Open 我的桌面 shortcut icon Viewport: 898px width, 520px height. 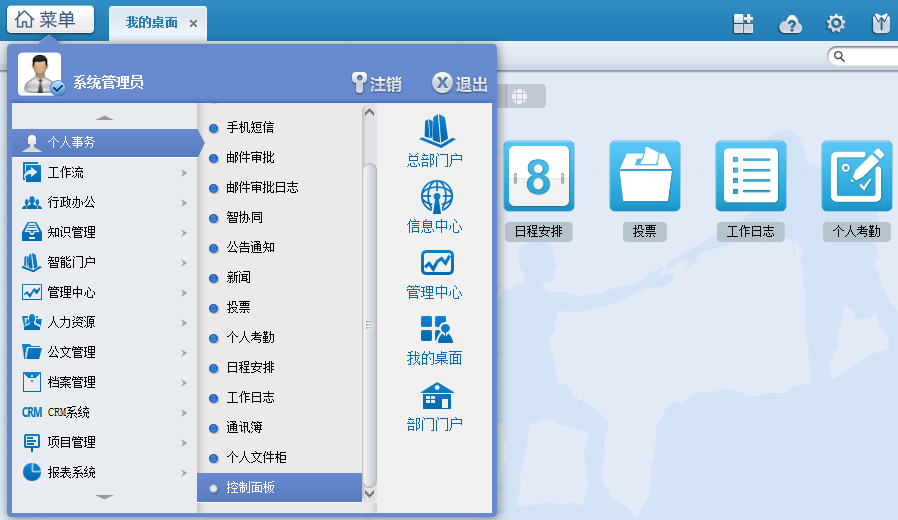point(435,330)
